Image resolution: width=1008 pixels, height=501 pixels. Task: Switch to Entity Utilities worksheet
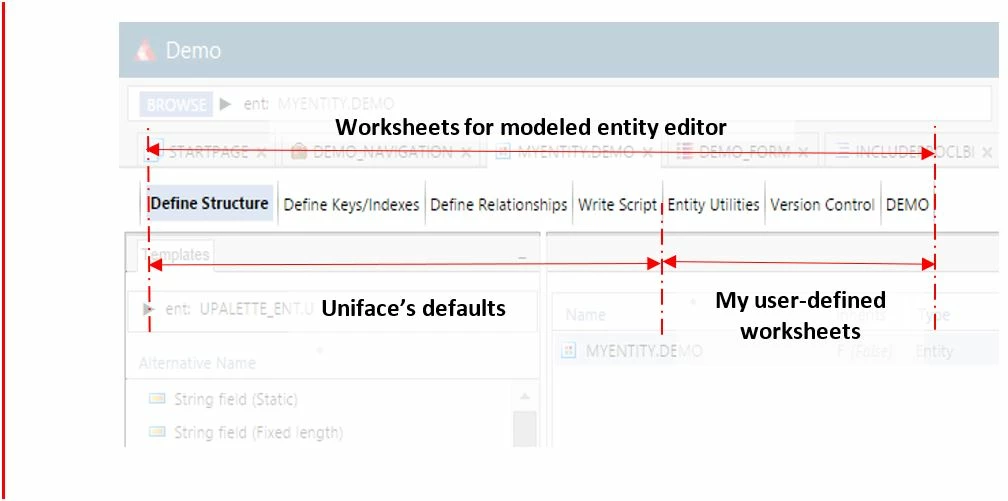point(714,205)
